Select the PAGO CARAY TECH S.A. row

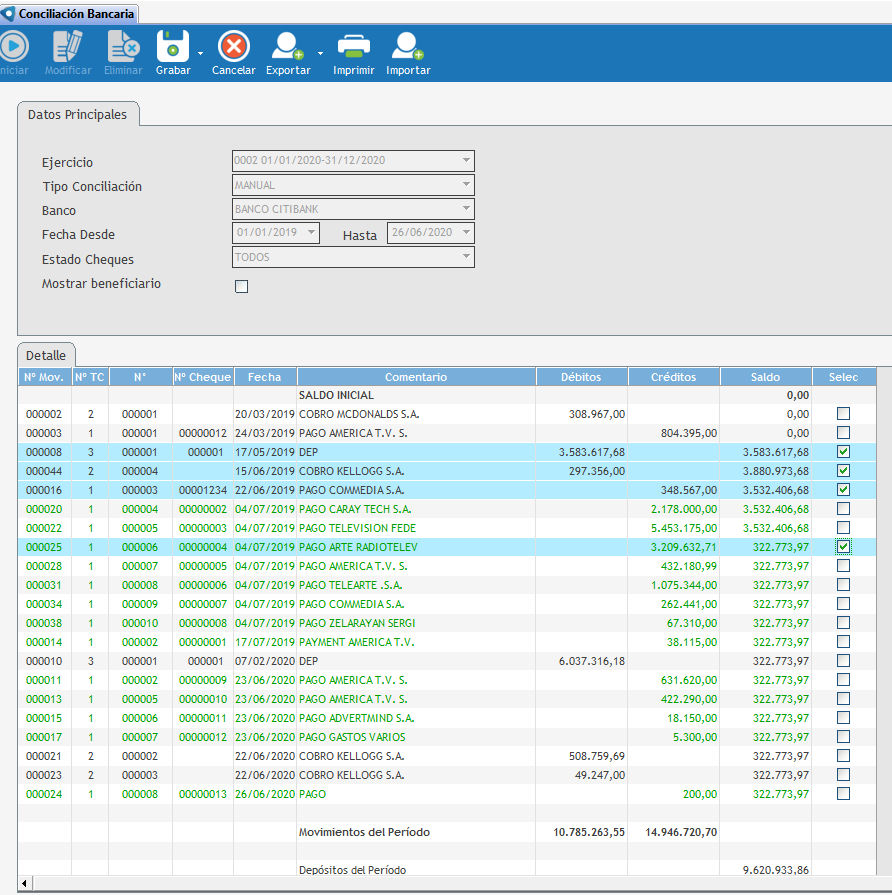coord(355,509)
